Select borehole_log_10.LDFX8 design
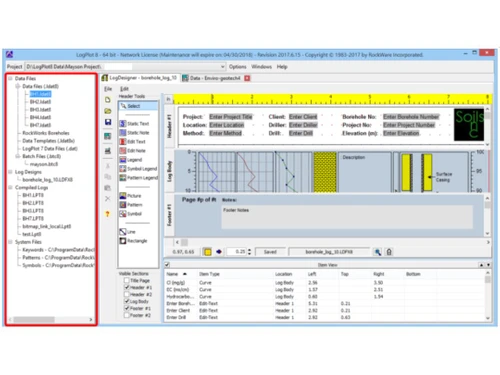Screen dimensions: 500x375 (x=47, y=180)
